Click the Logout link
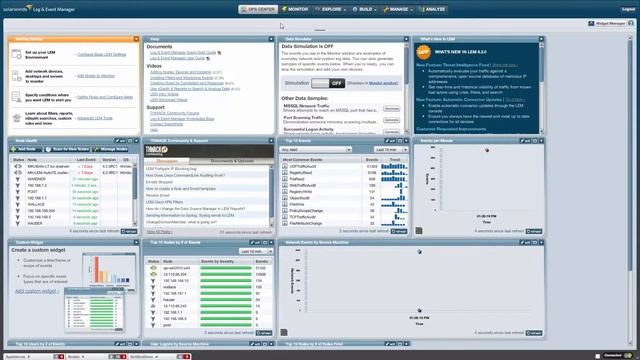Viewport: 640px width, 360px height. pyautogui.click(x=628, y=9)
